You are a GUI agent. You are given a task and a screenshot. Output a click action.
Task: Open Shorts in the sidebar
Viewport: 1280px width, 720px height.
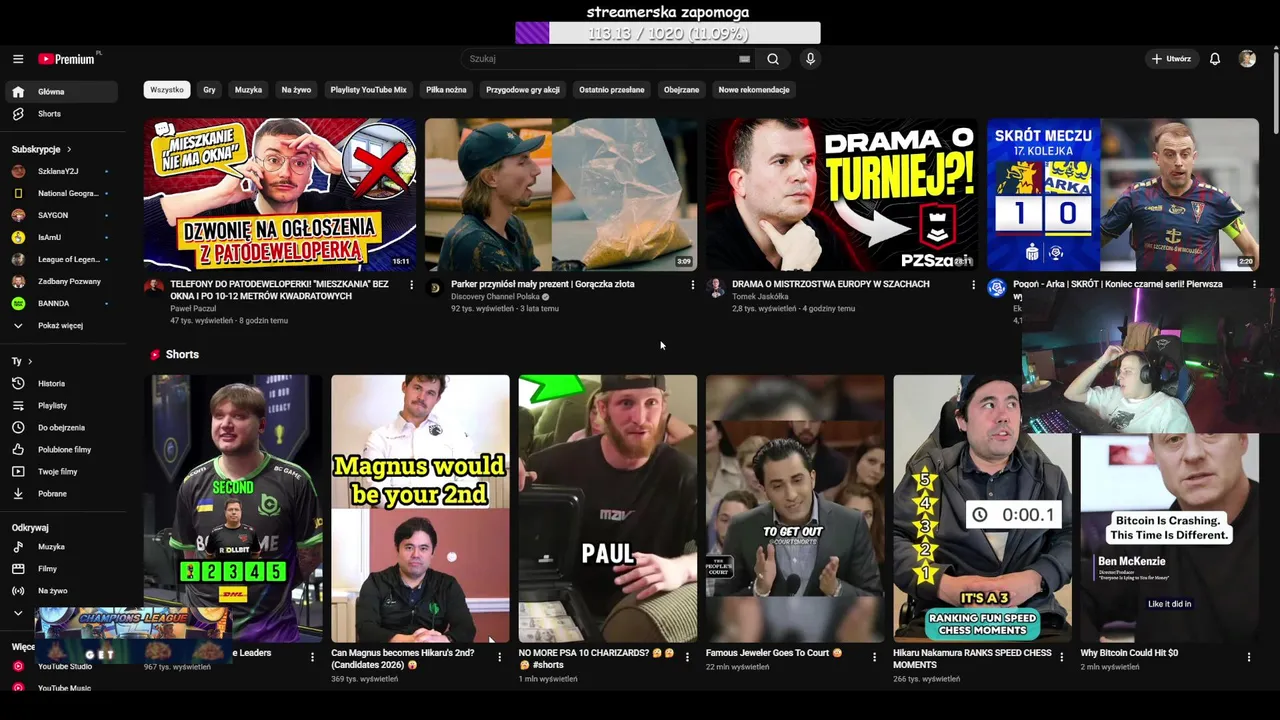coord(60,114)
